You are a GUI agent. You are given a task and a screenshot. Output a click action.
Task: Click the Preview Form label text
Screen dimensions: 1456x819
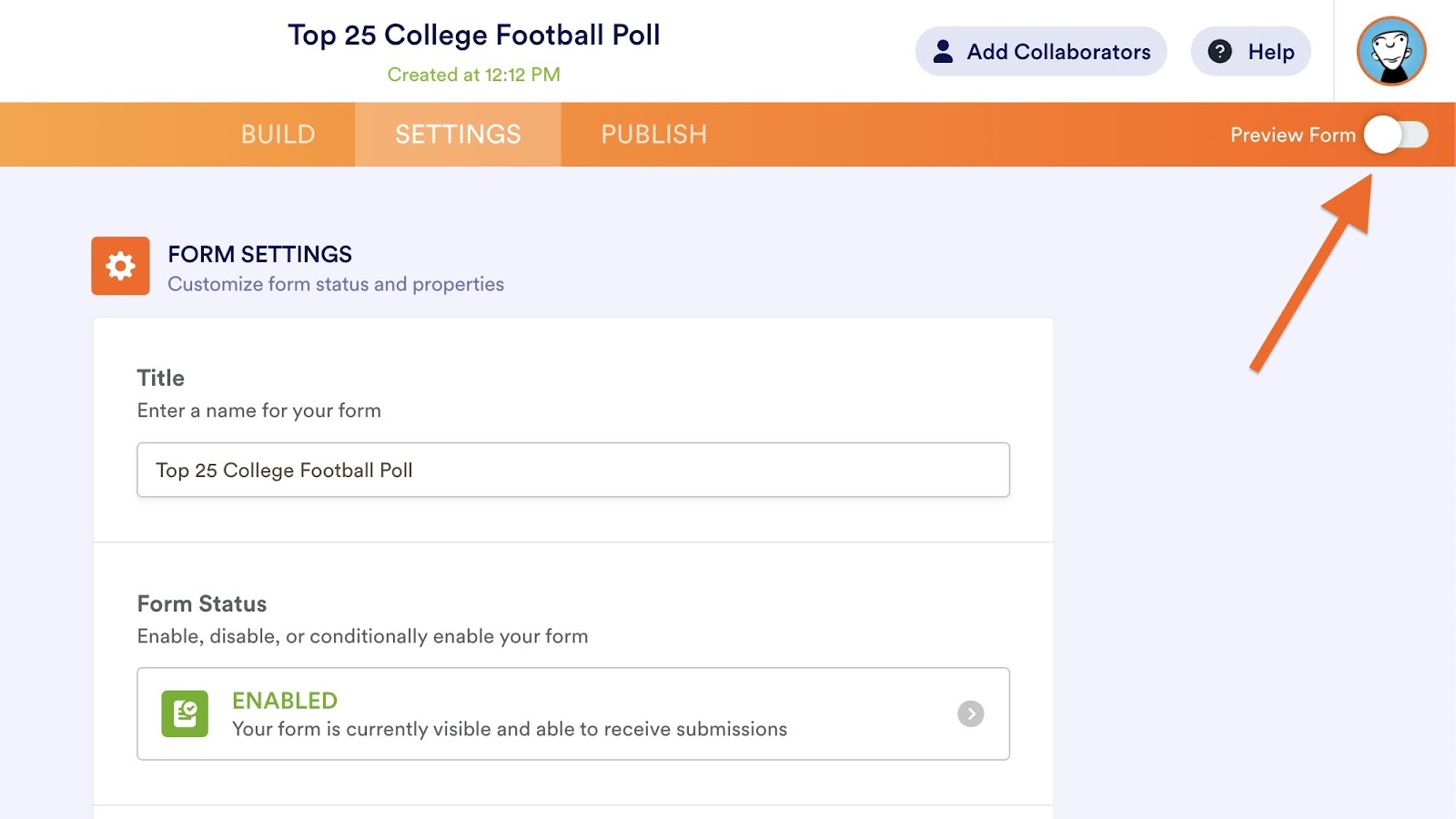point(1292,135)
